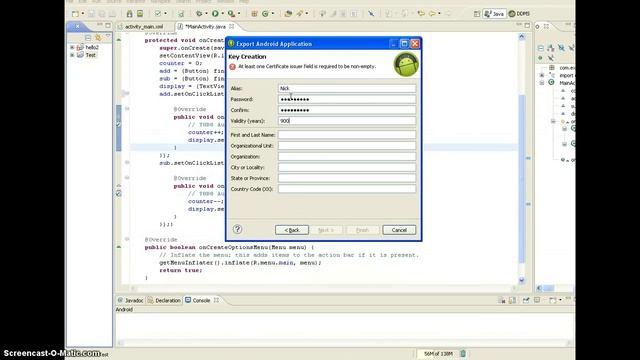This screenshot has width=640, height=360.
Task: Click the Organizational Unit field
Action: pyautogui.click(x=347, y=146)
